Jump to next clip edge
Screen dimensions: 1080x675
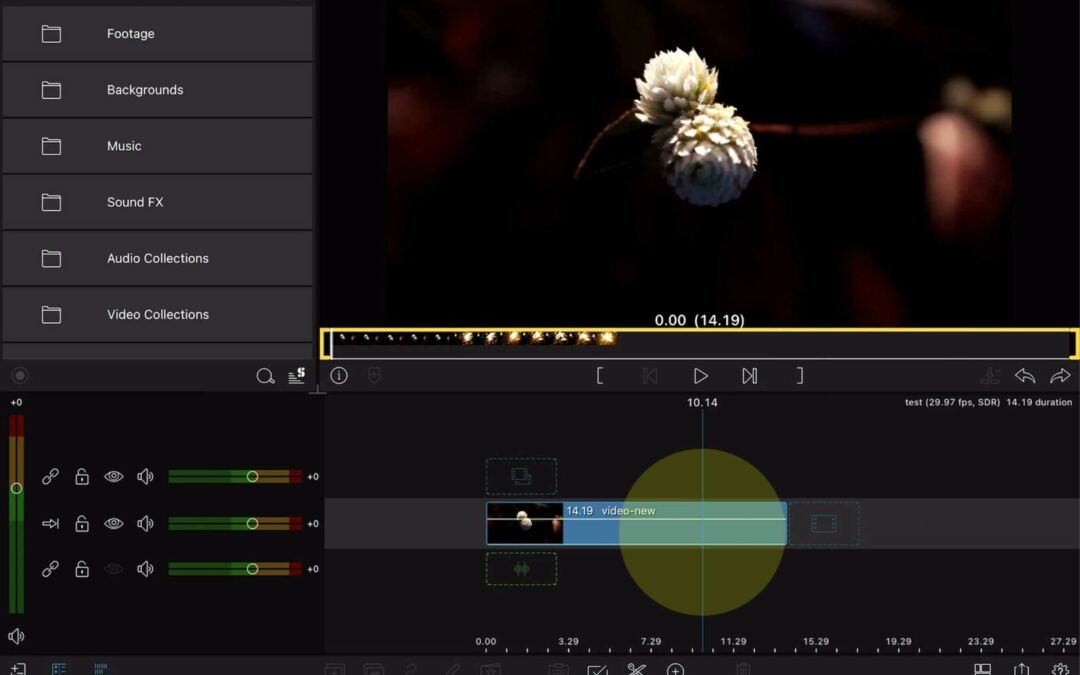749,376
